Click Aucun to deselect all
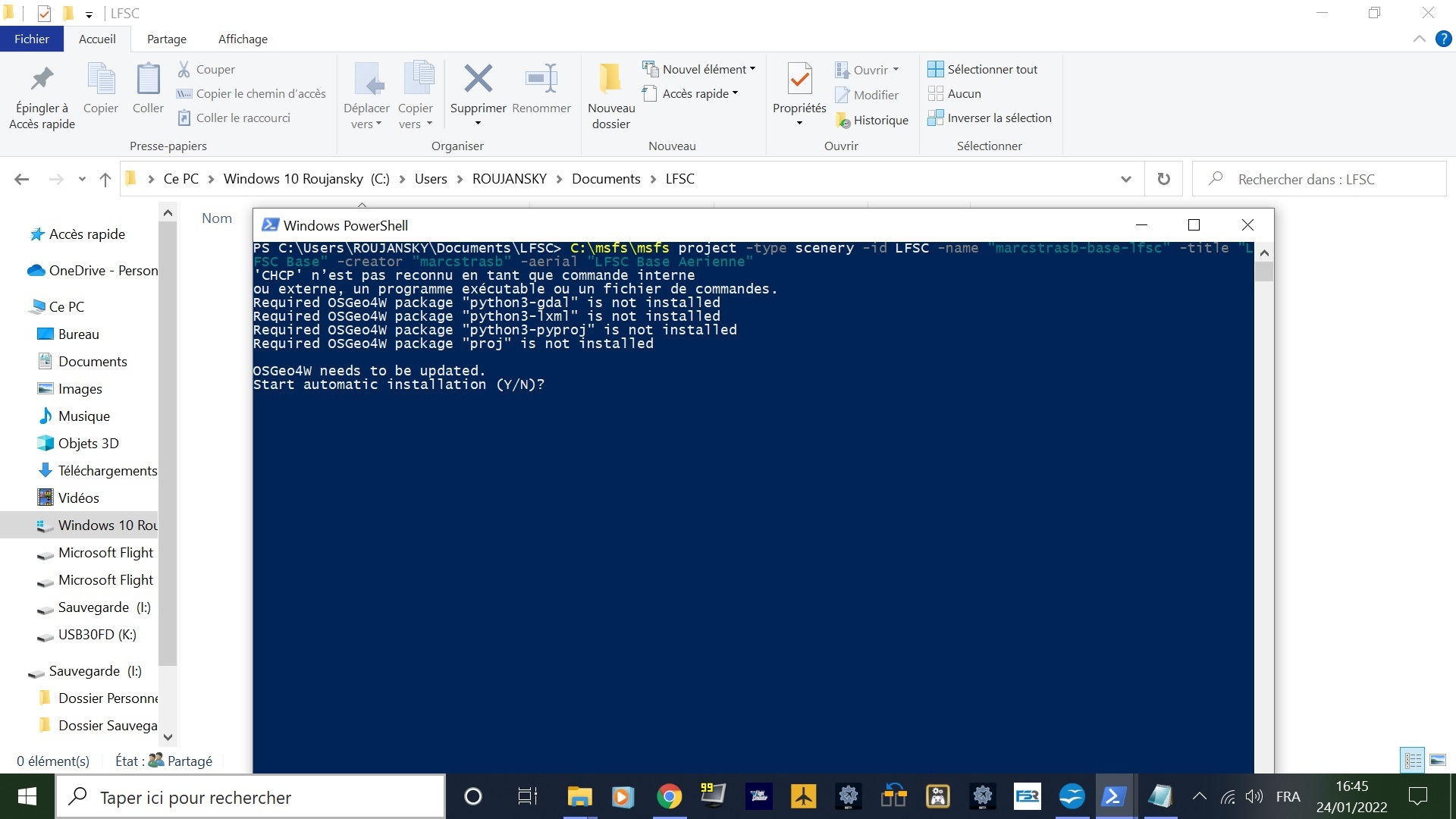The width and height of the screenshot is (1456, 819). tap(955, 93)
